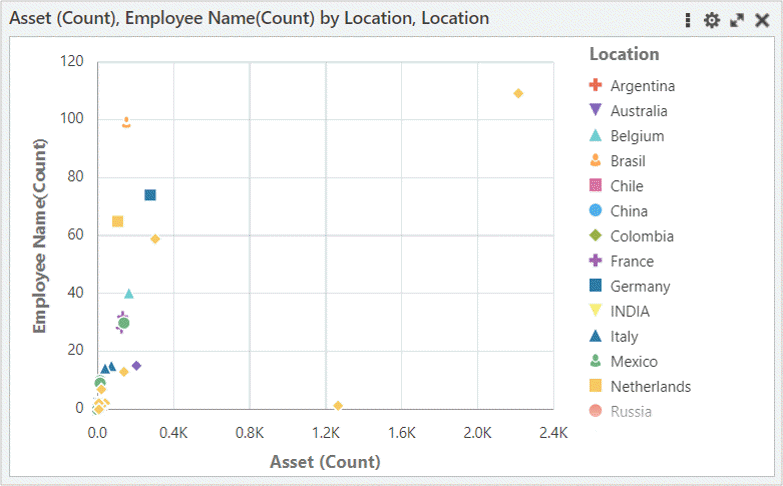Click the 1.2K x-axis label
Screen dimensions: 783x486
(326, 433)
